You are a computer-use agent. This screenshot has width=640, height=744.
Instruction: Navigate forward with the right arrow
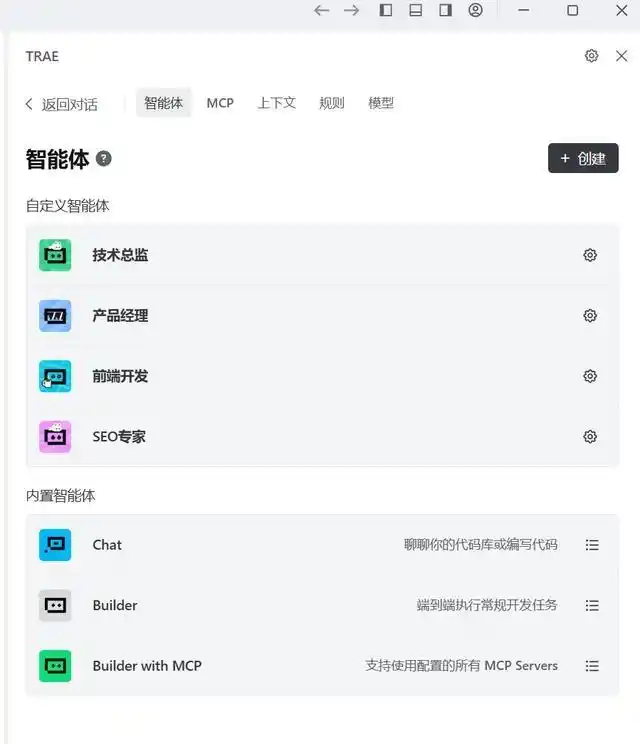click(352, 10)
